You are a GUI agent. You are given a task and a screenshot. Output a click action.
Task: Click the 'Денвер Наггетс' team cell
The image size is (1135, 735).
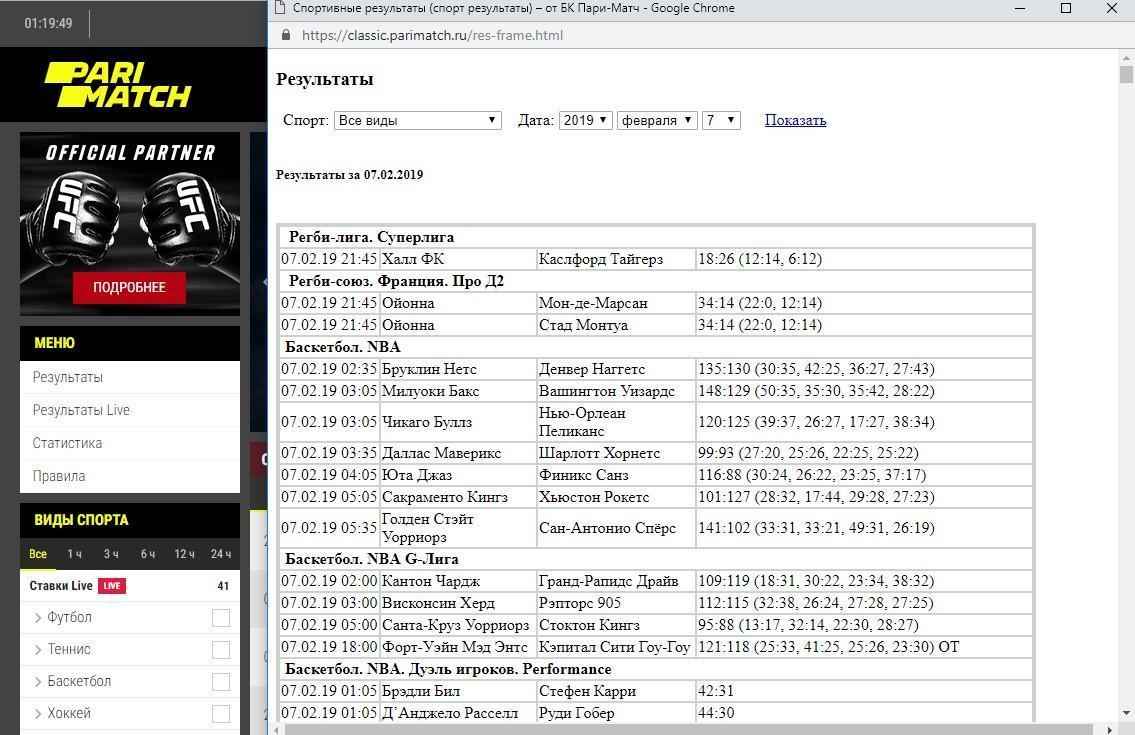[x=615, y=369]
